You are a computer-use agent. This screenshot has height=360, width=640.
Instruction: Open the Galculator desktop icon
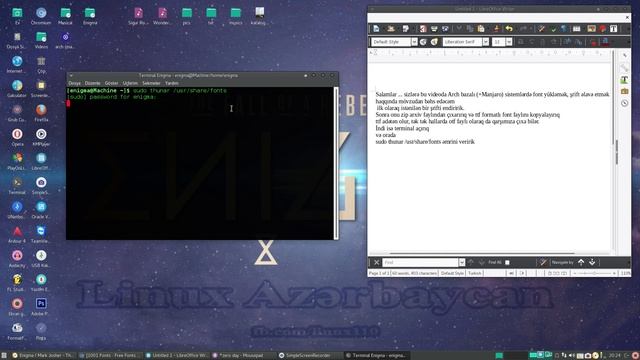(x=17, y=89)
